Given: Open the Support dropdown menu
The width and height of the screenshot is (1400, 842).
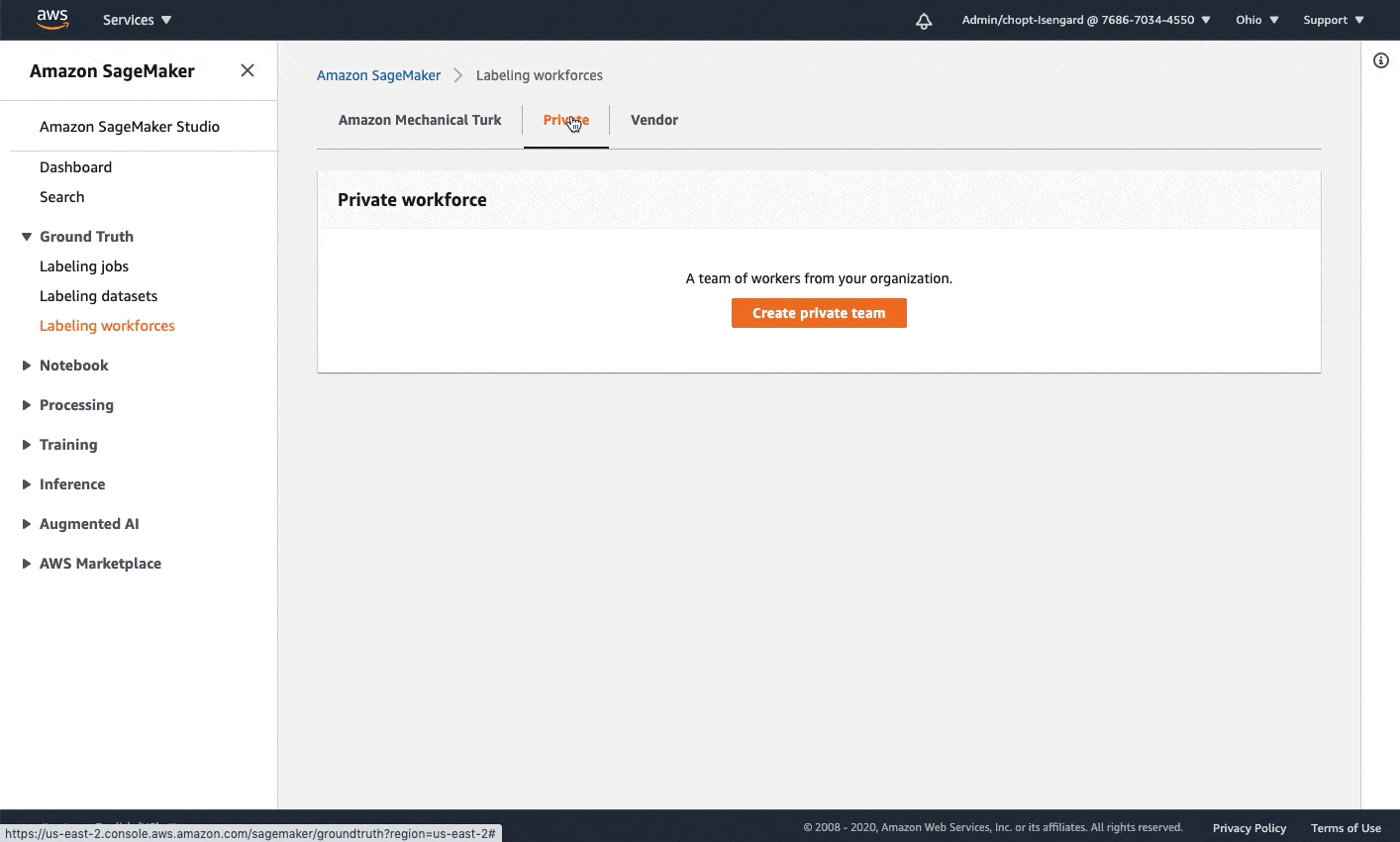Looking at the screenshot, I should click(1334, 20).
